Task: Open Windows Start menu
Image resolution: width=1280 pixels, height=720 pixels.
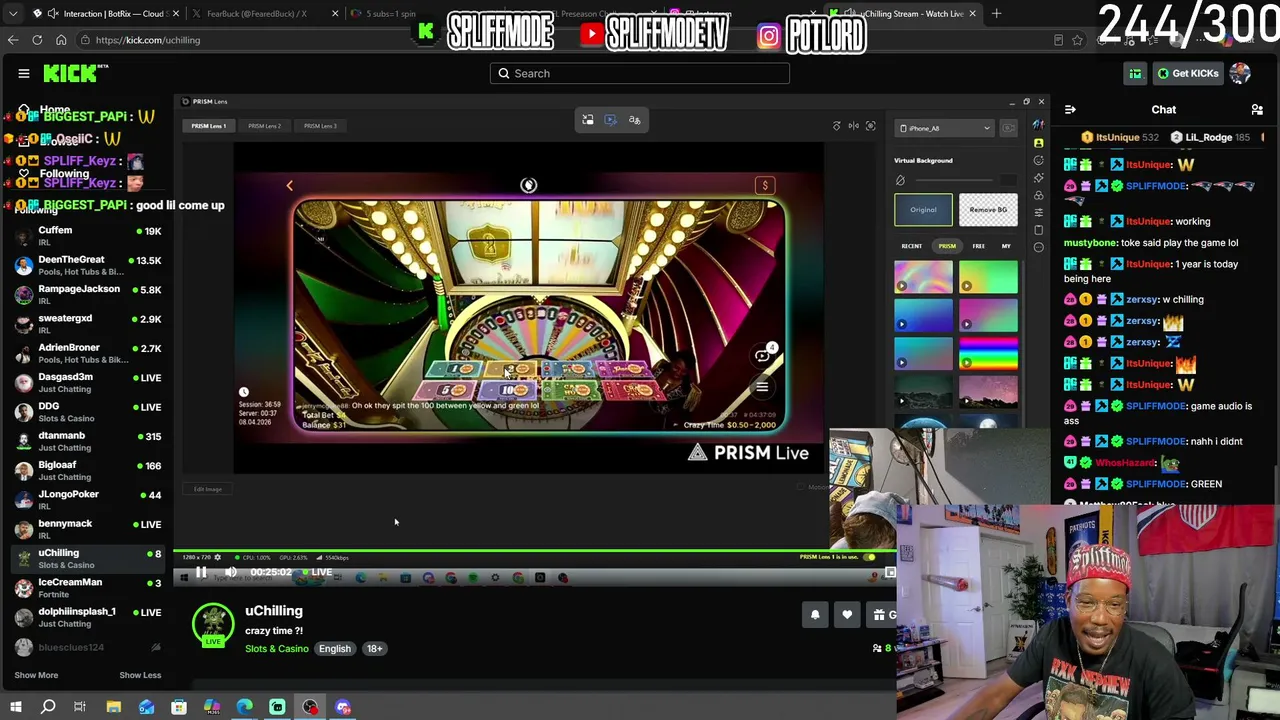Action: point(15,707)
